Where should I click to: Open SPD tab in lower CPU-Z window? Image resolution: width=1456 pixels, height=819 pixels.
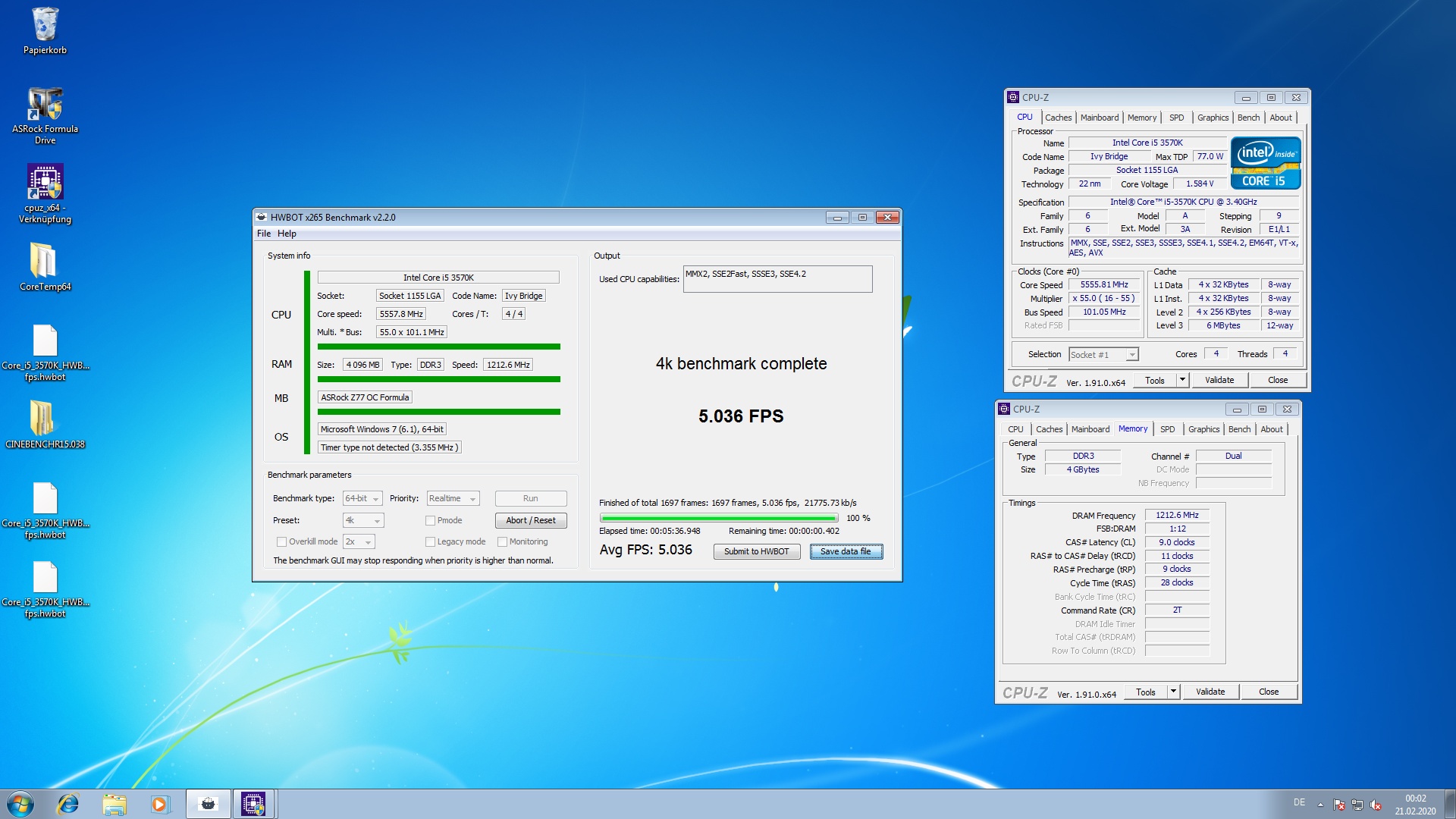point(1167,429)
